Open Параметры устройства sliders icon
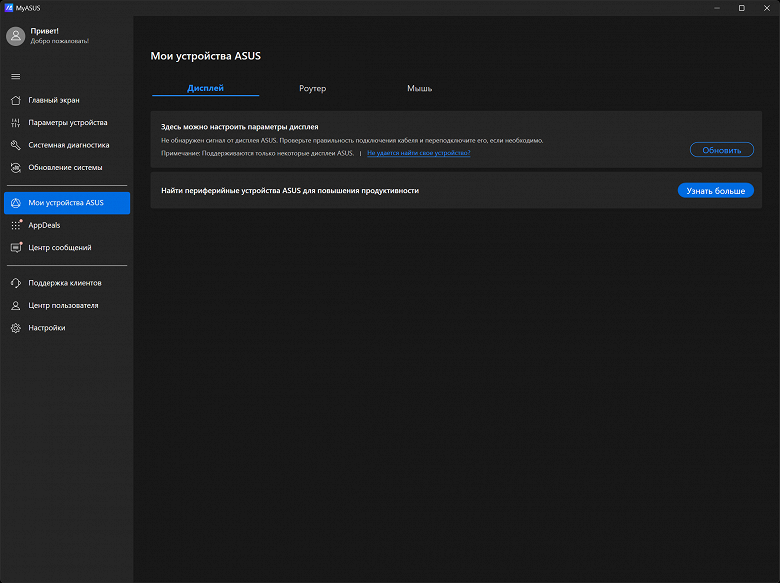Image resolution: width=780 pixels, height=583 pixels. tap(15, 123)
